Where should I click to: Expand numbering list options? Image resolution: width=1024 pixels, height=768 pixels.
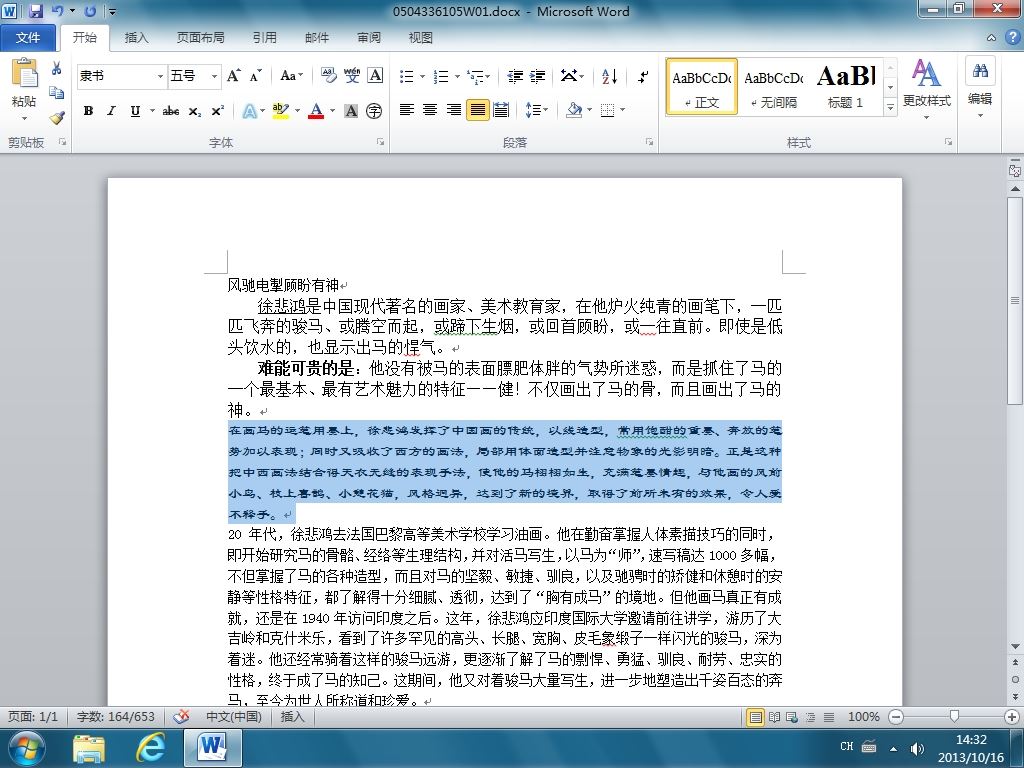click(457, 76)
